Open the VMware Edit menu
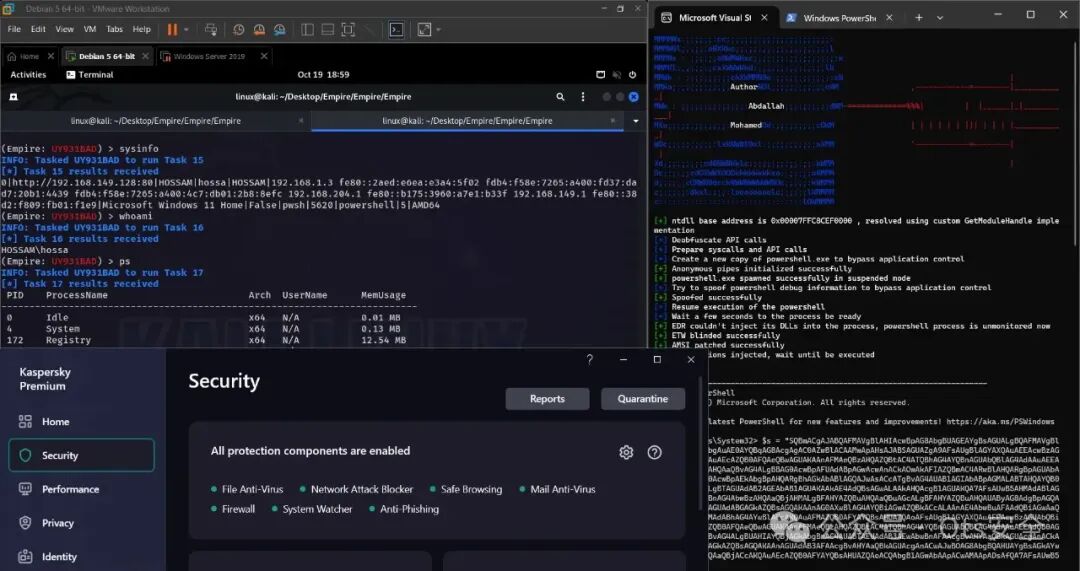 tap(39, 30)
